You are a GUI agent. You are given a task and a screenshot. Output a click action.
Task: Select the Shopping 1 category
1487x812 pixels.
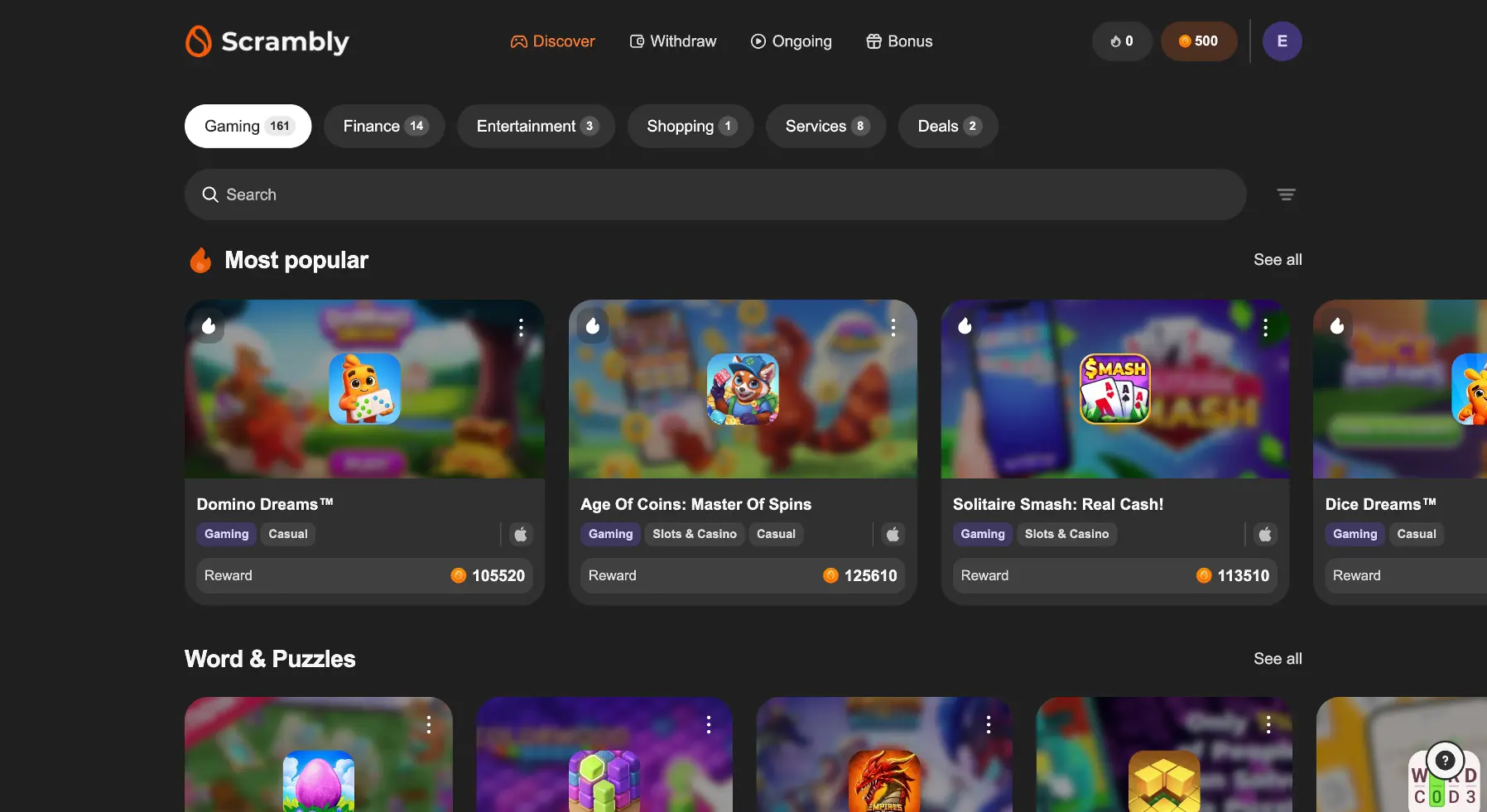pyautogui.click(x=691, y=126)
